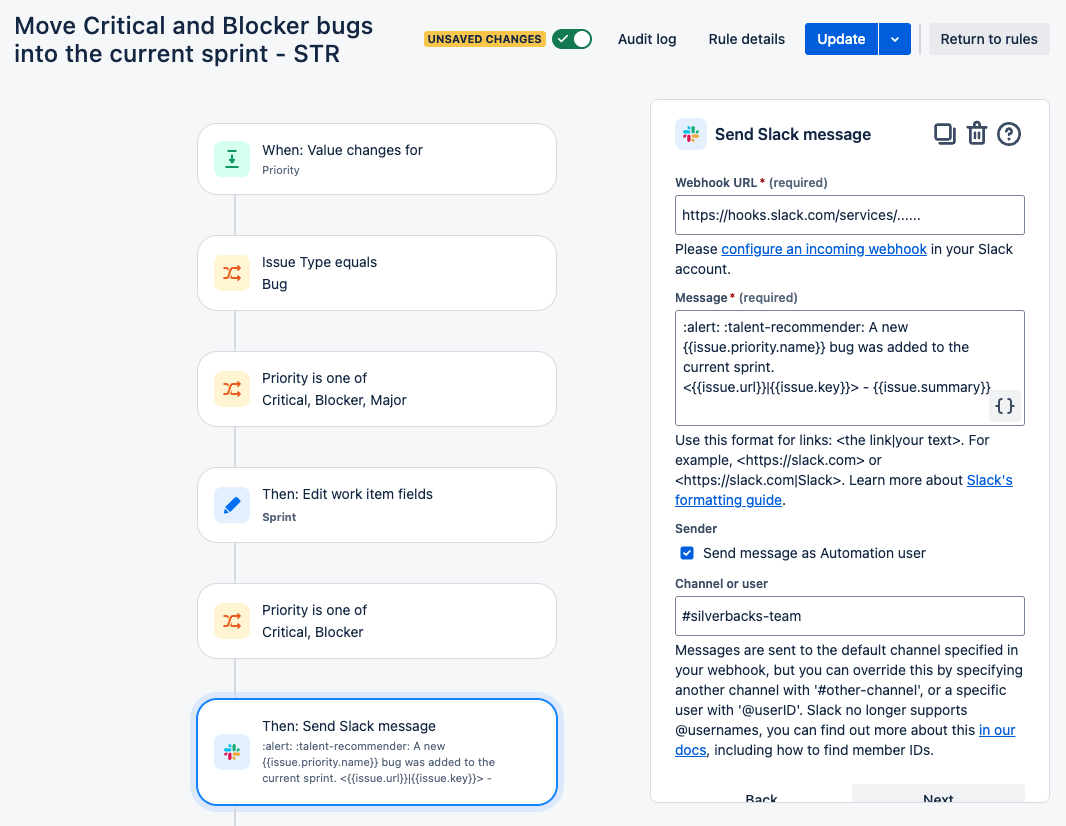Focus the Message text area
1066x826 pixels.
pyautogui.click(x=849, y=368)
